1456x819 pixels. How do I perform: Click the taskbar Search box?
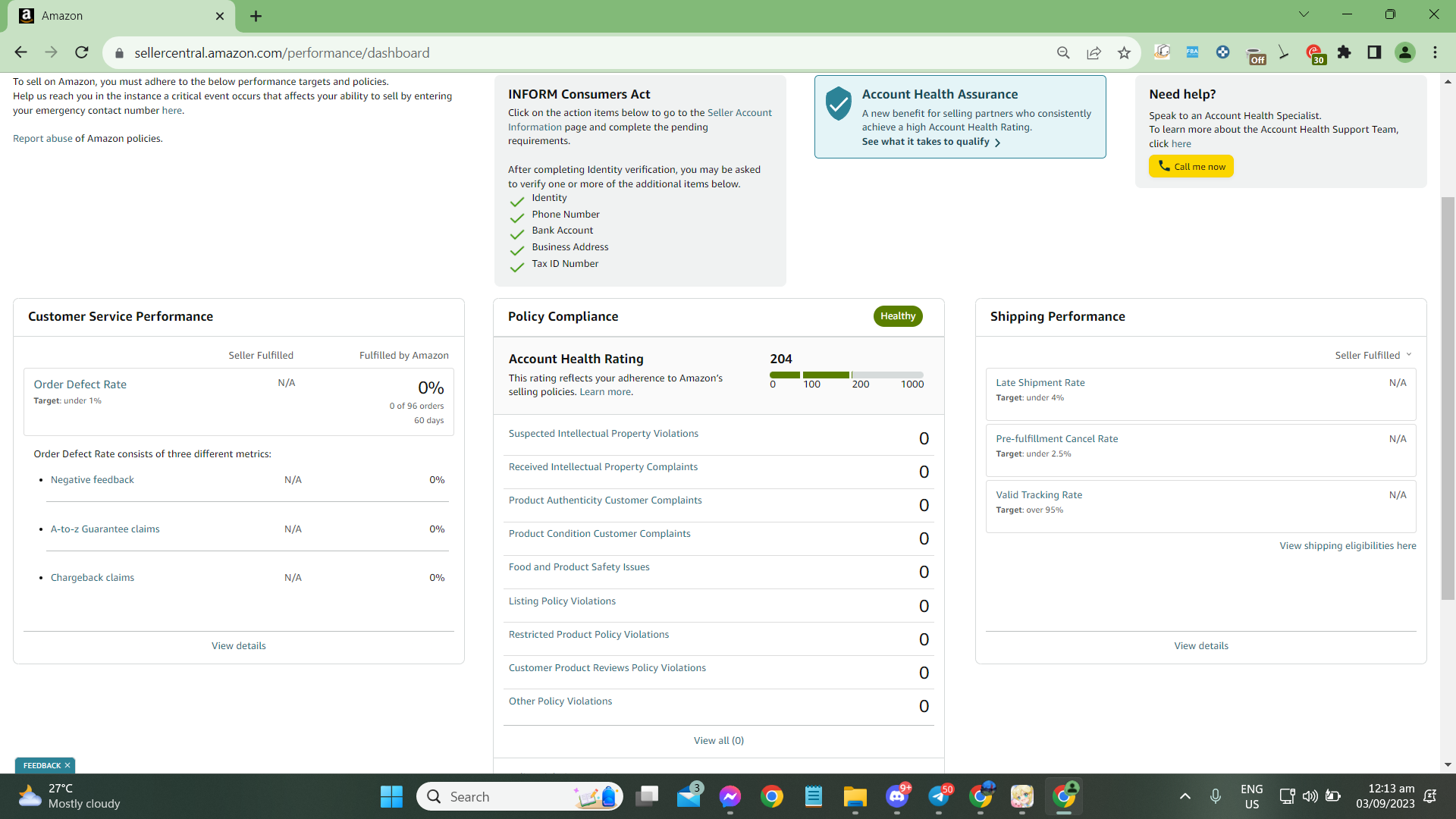[x=519, y=796]
